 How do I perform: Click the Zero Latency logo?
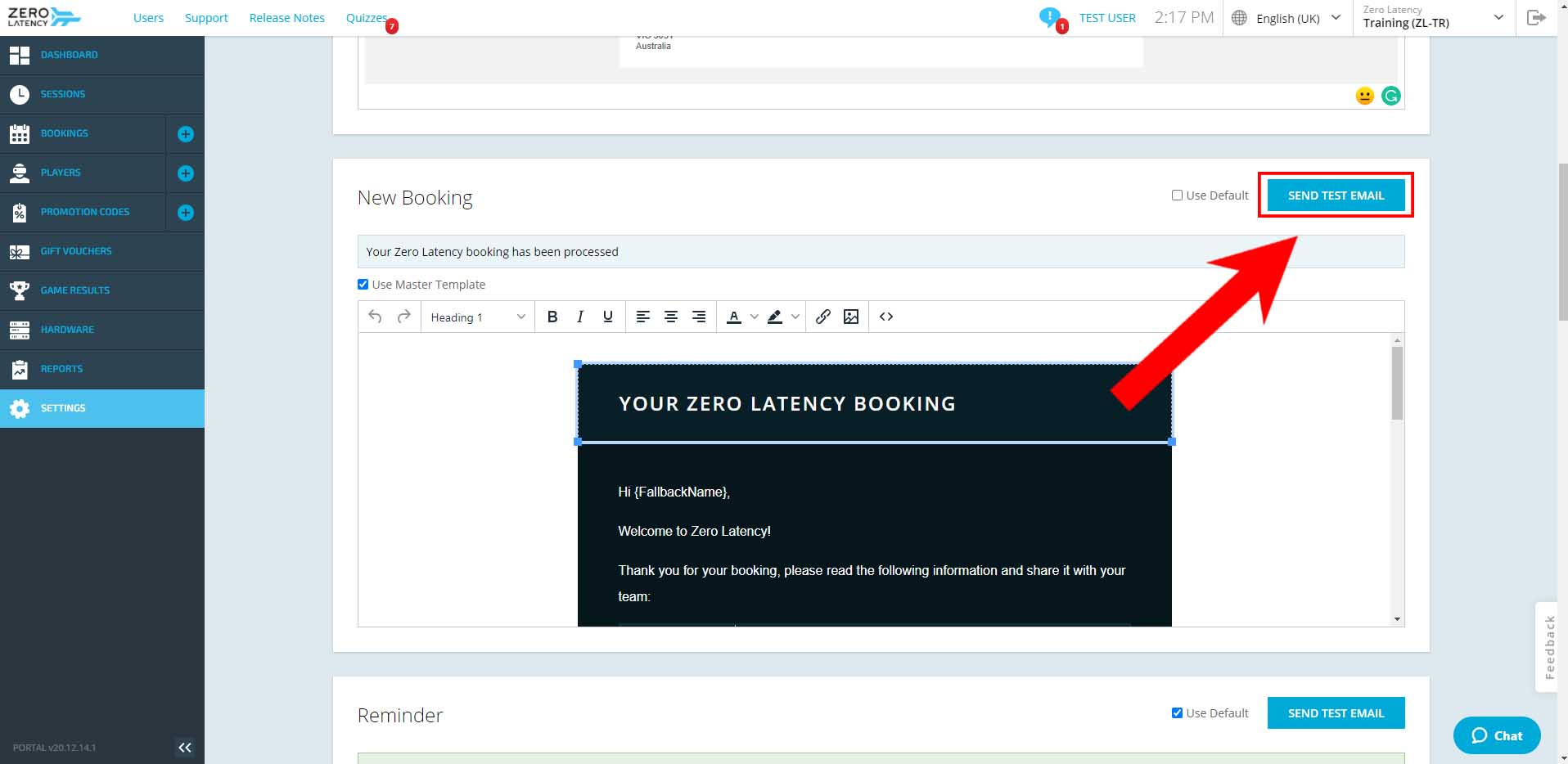44,17
